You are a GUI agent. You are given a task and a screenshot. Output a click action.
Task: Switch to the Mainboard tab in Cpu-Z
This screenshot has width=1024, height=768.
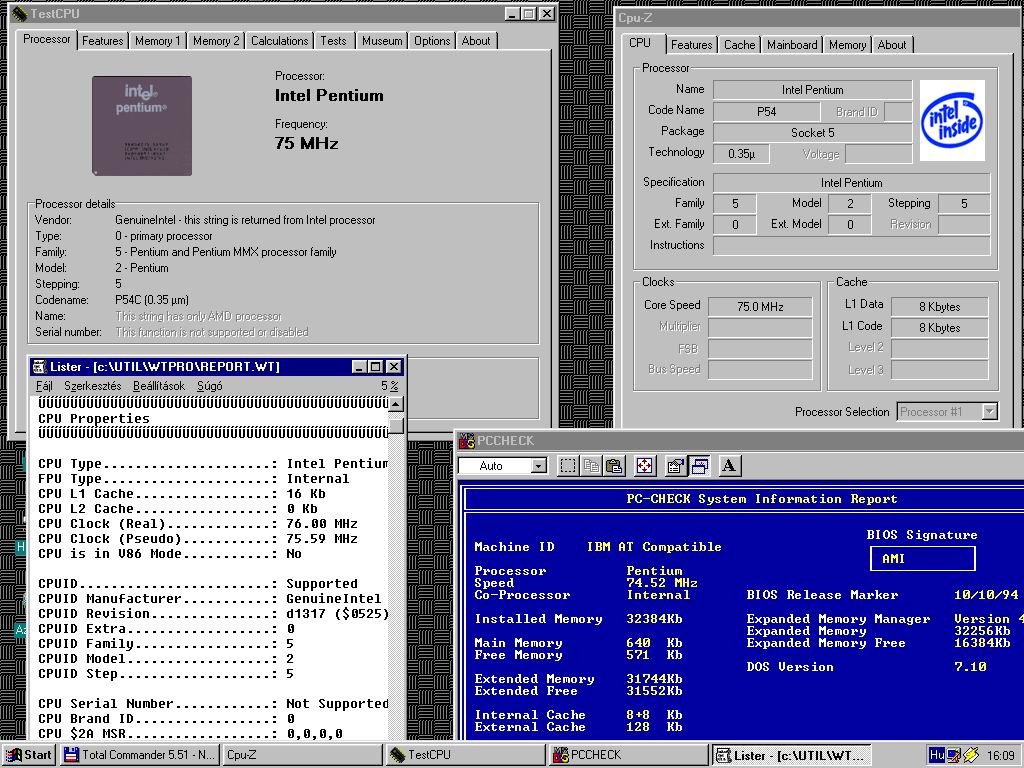(792, 45)
